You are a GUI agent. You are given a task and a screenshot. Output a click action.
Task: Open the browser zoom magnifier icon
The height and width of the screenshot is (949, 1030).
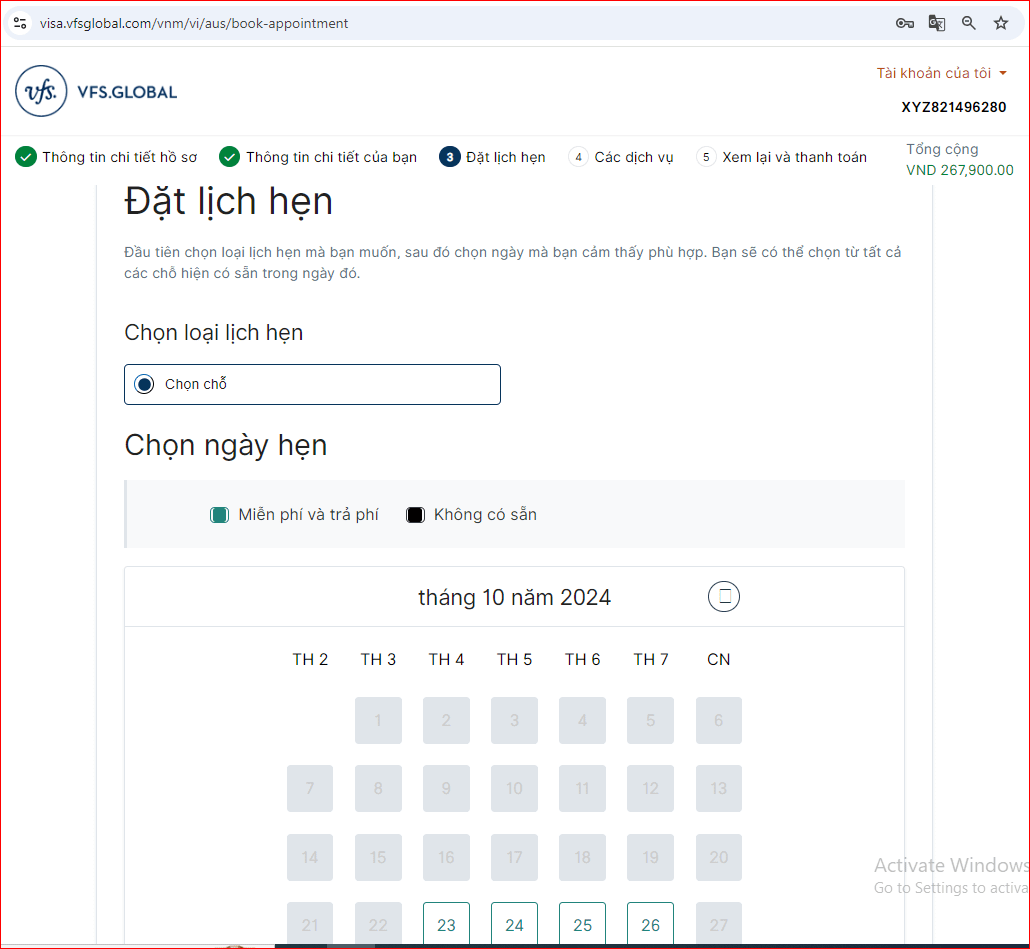[968, 23]
